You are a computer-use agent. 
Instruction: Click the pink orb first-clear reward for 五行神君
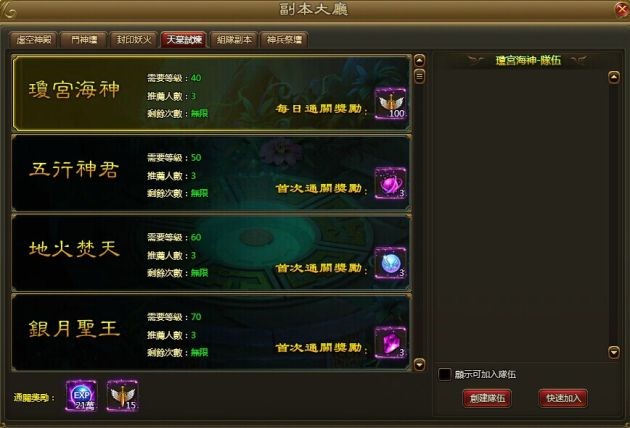[390, 183]
